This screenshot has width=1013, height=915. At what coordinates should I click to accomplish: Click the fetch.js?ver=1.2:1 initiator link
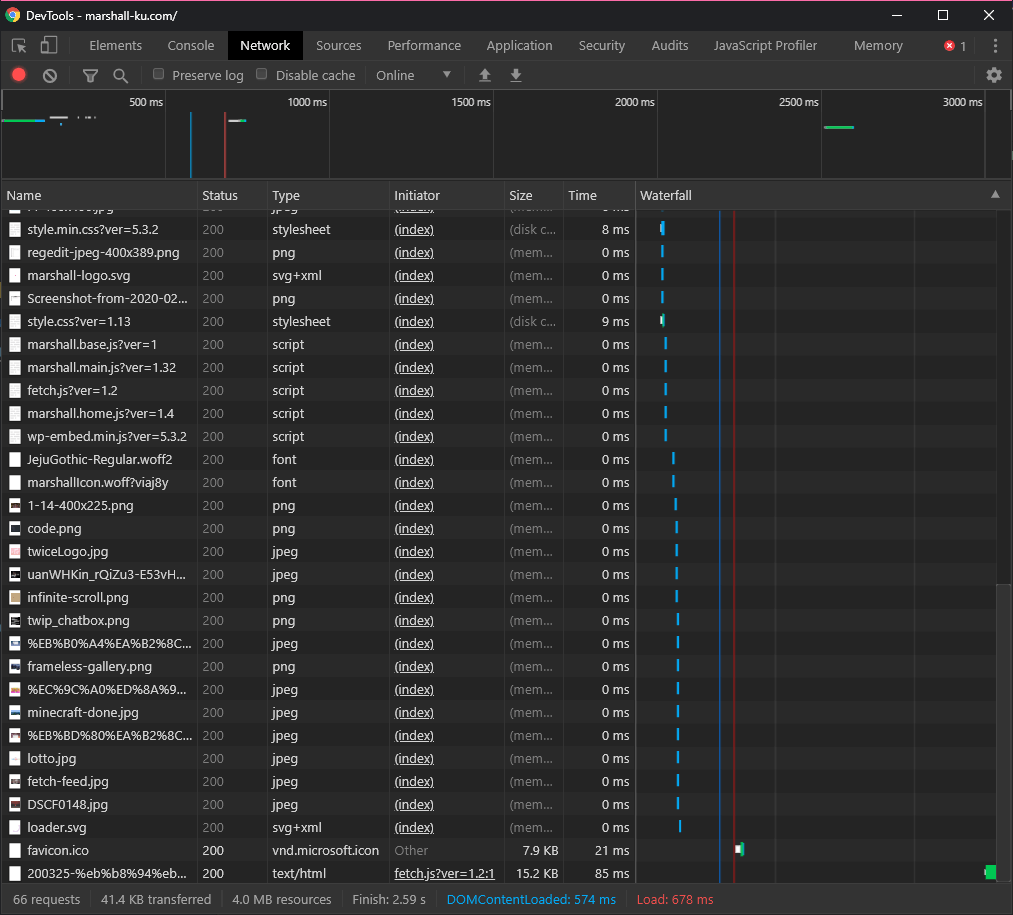coord(444,873)
